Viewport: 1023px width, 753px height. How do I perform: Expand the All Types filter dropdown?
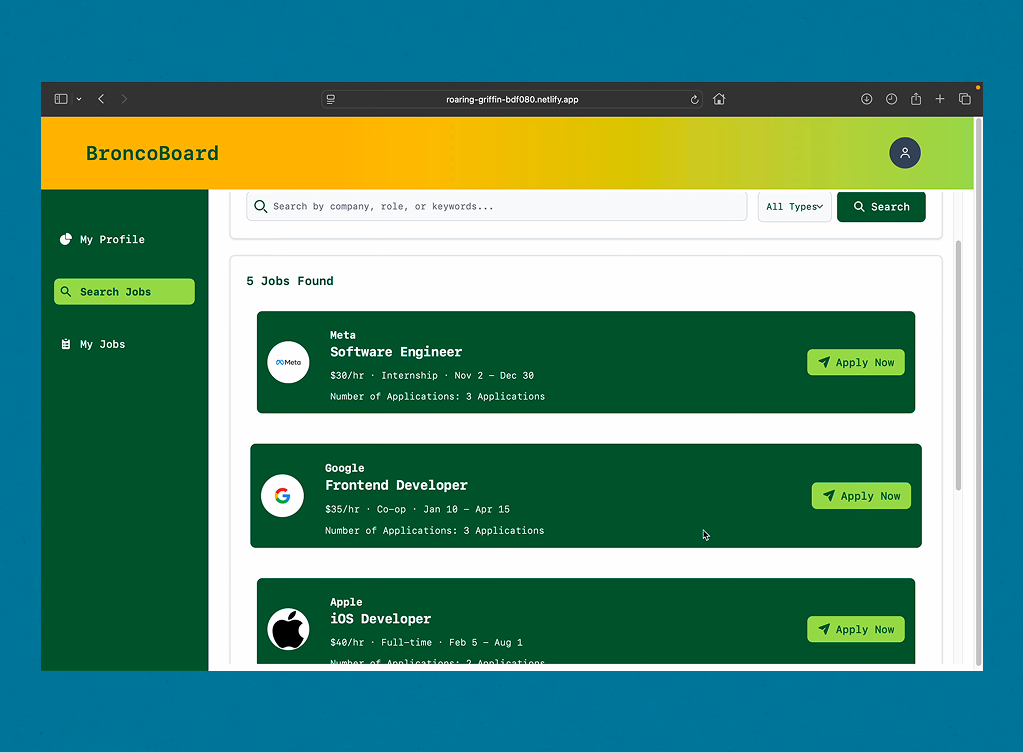click(x=794, y=207)
